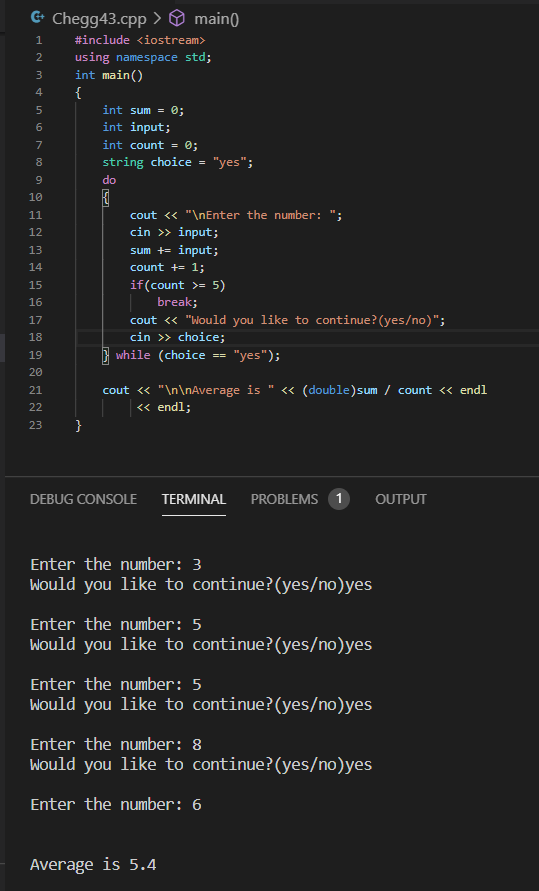Click the "\nEnter the number: " string
The height and width of the screenshot is (891, 539).
260,215
